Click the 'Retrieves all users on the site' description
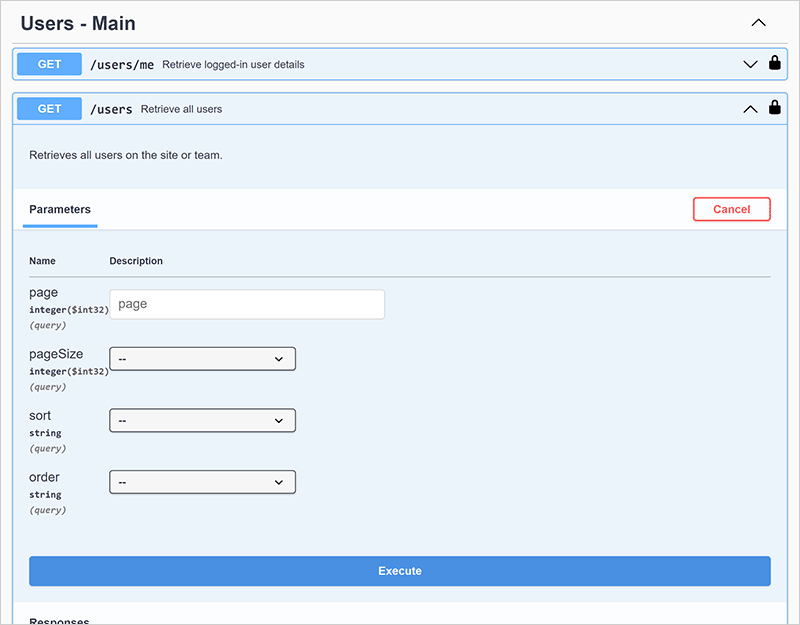Screen dimensions: 800x625 (125, 156)
